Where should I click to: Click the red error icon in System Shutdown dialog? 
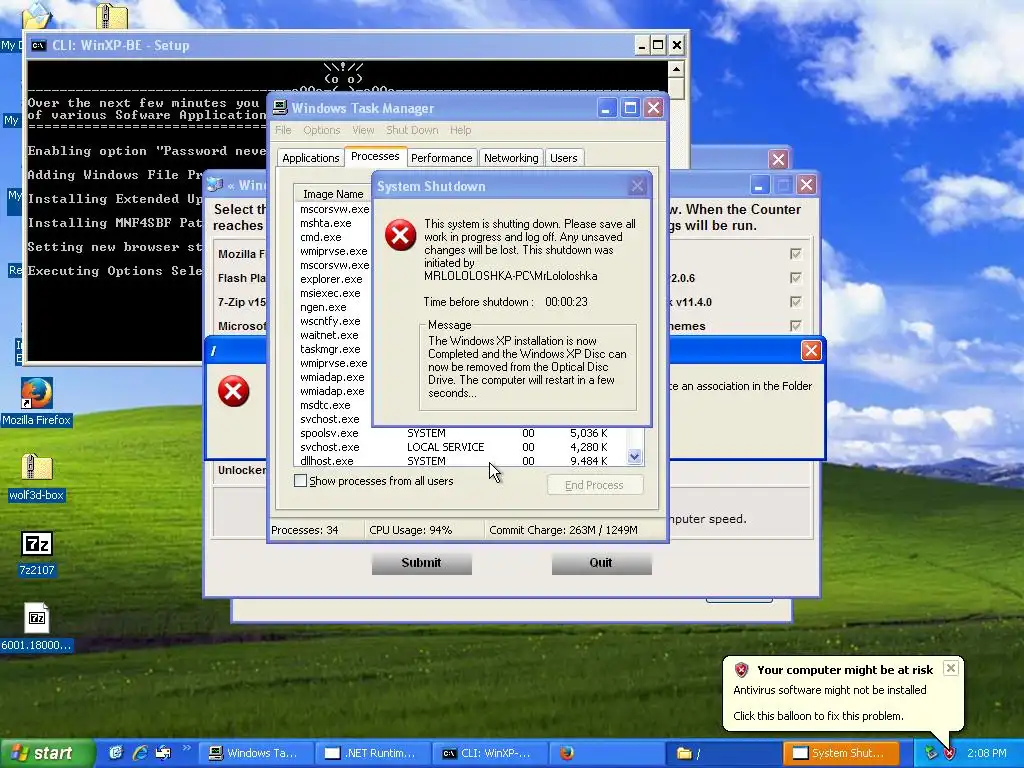pyautogui.click(x=400, y=235)
